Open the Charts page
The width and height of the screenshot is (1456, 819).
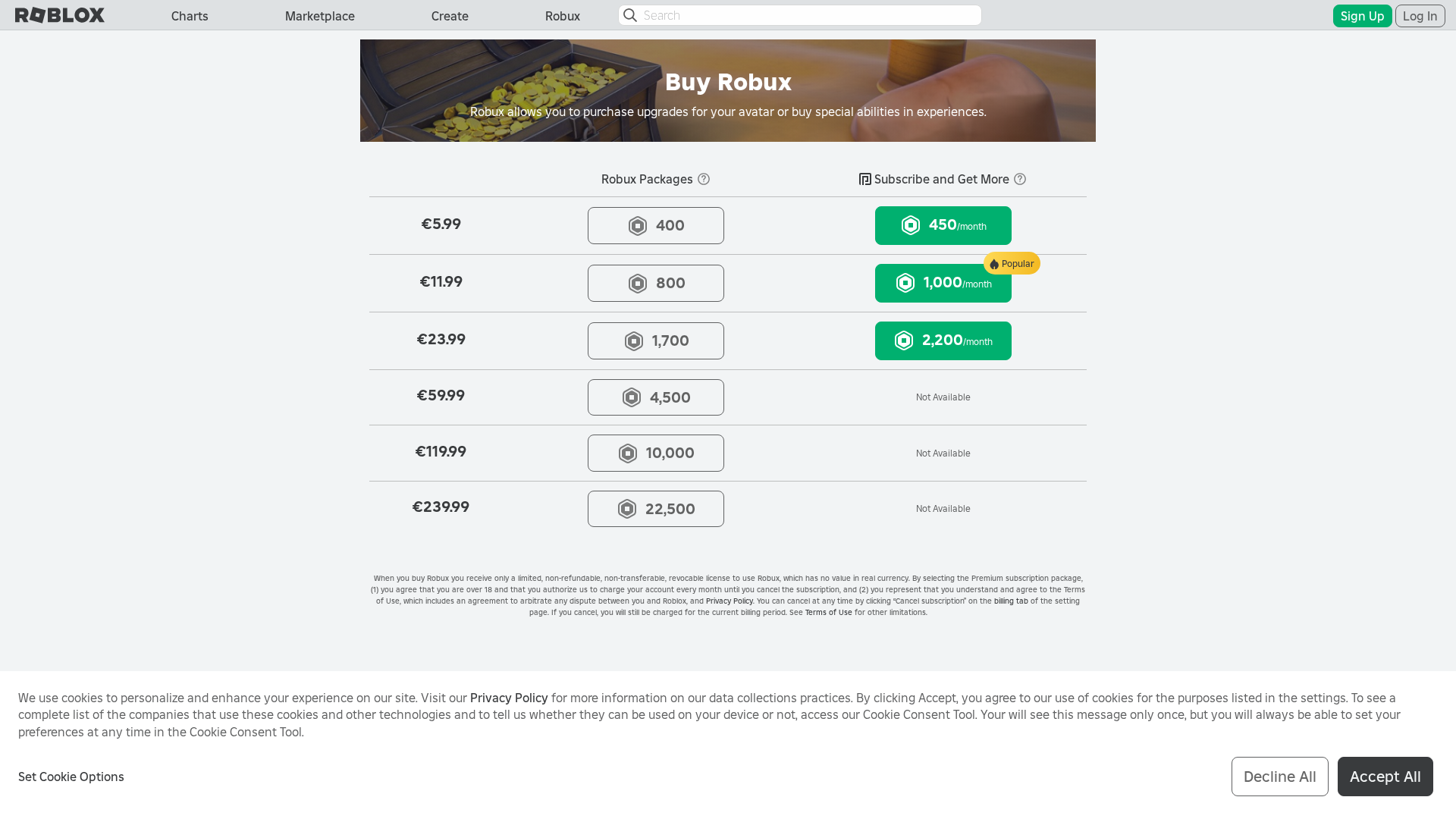click(189, 15)
